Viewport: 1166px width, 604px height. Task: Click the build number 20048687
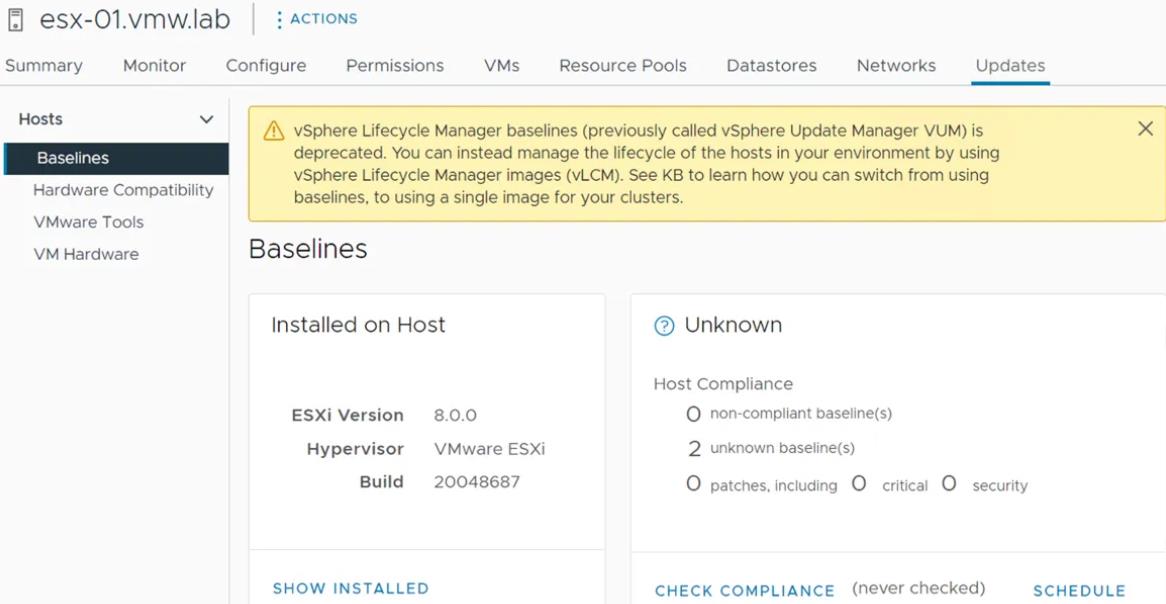(477, 482)
